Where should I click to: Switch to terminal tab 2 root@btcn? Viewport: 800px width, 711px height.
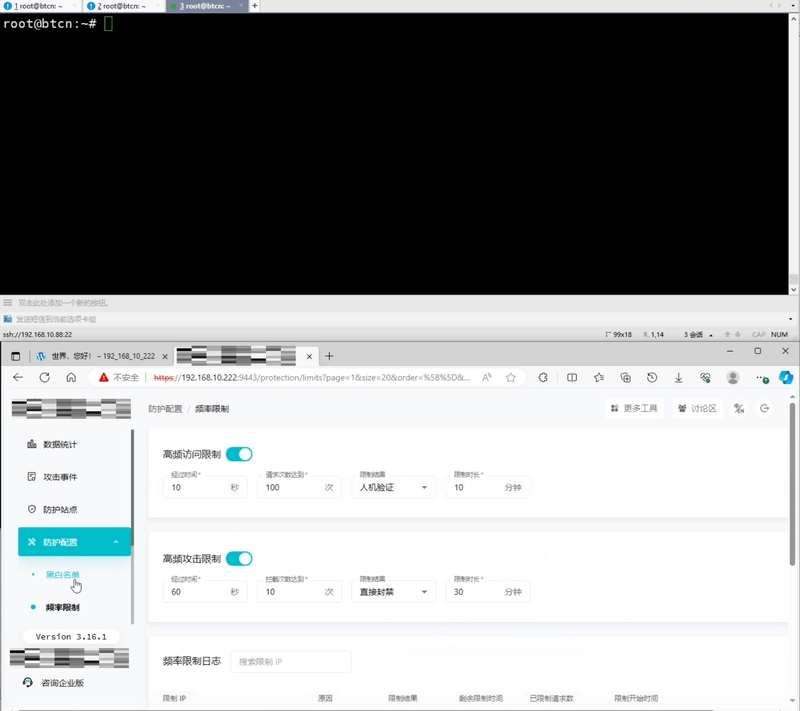click(x=122, y=6)
